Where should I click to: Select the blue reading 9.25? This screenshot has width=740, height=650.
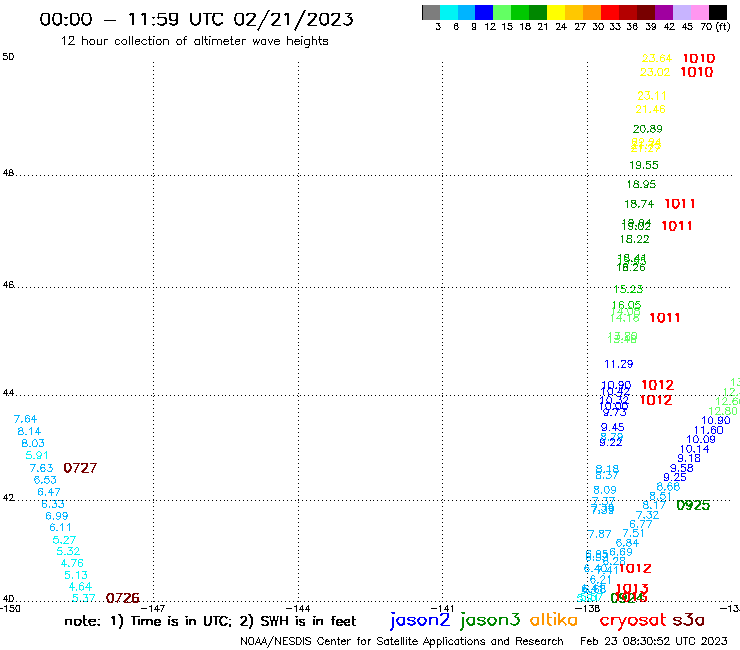click(x=675, y=477)
